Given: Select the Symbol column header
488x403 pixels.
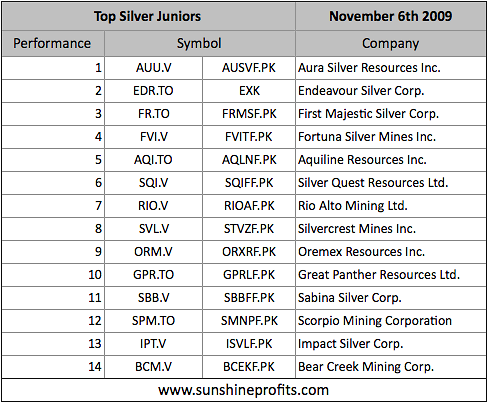Looking at the screenshot, I should 200,43.
